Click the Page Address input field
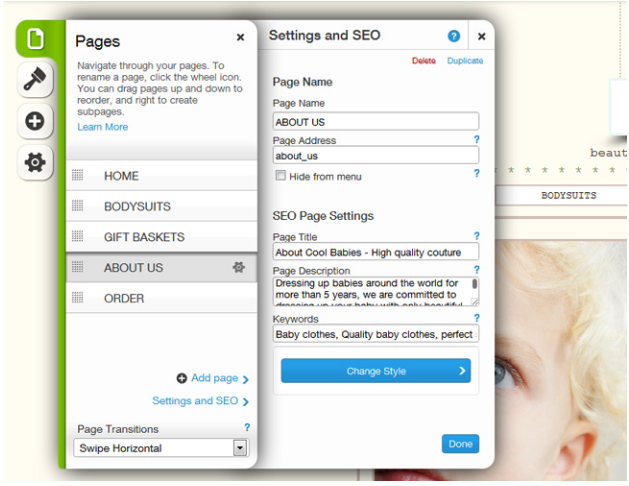 375,155
